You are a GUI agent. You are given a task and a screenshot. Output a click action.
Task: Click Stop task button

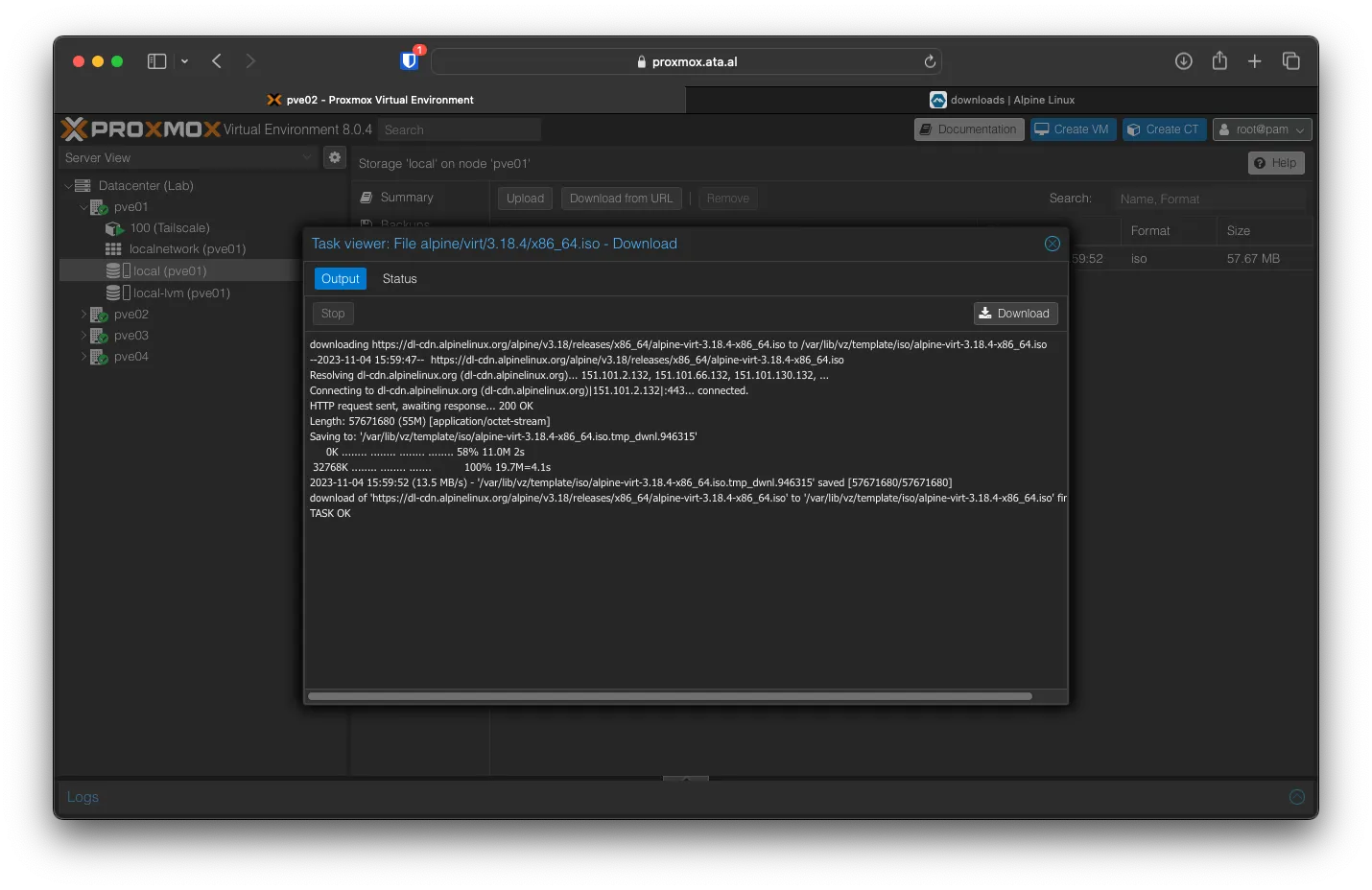(333, 314)
